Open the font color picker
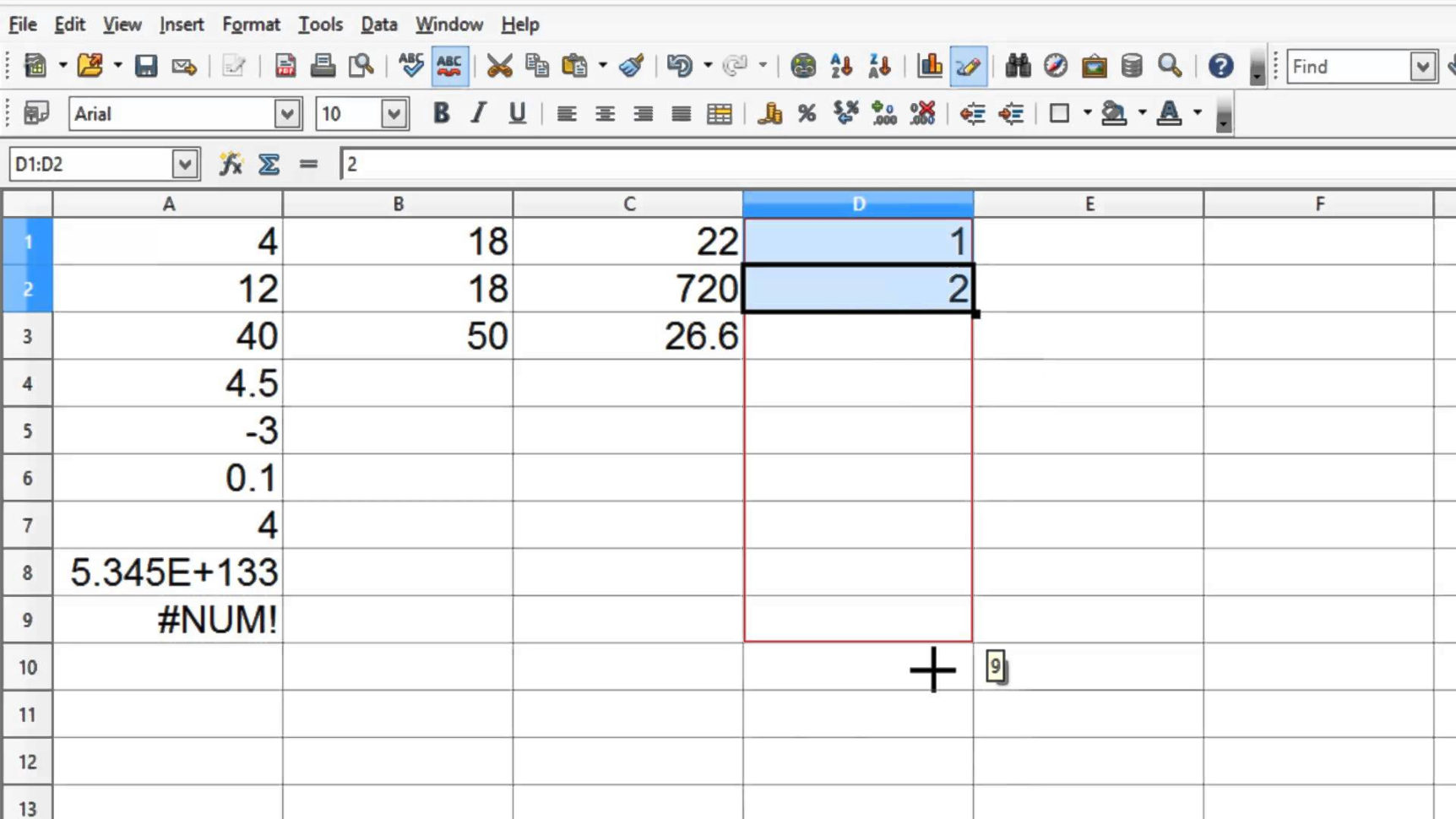Screen dimensions: 1456x819 (1196, 113)
